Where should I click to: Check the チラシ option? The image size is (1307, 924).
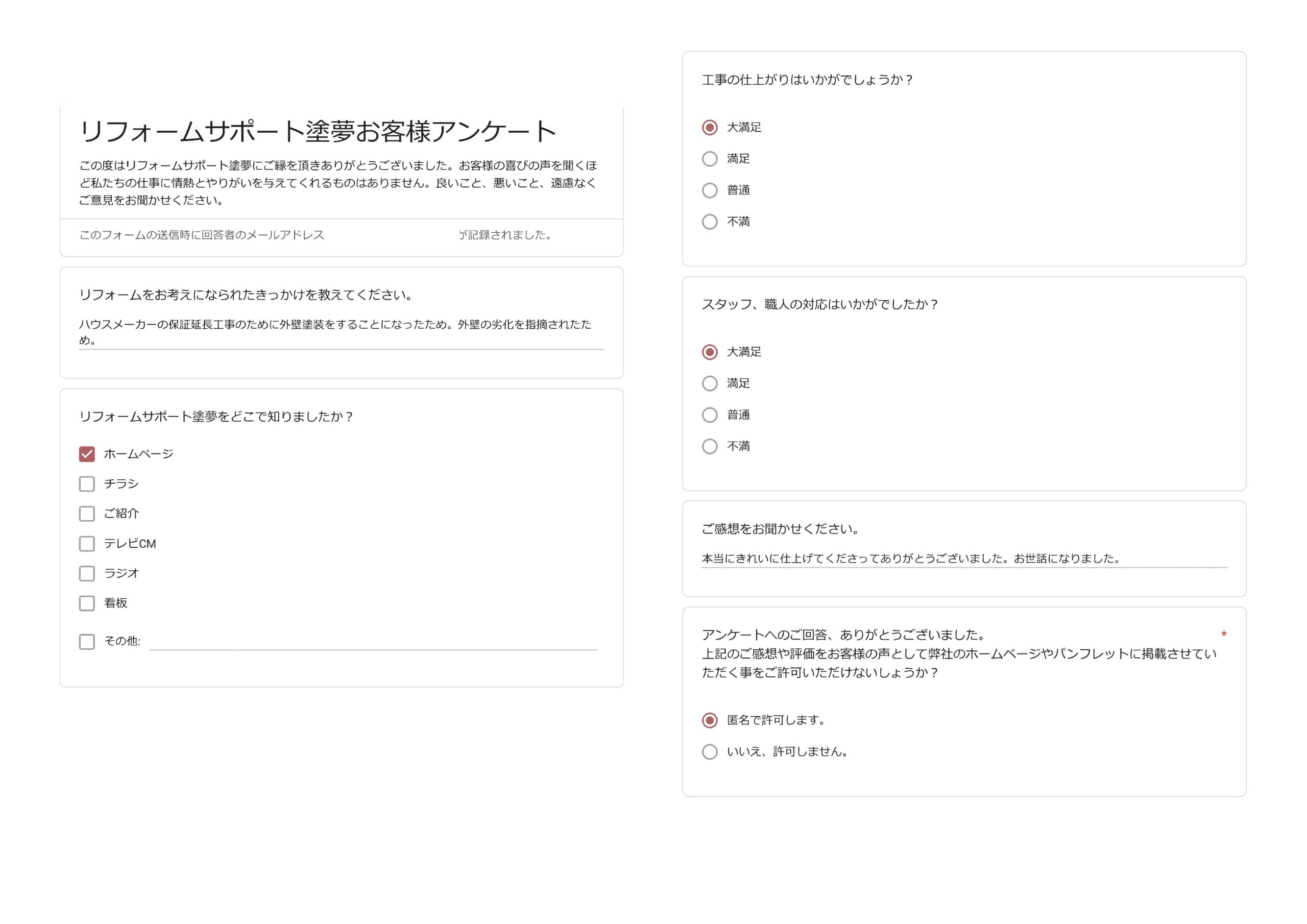coord(86,483)
